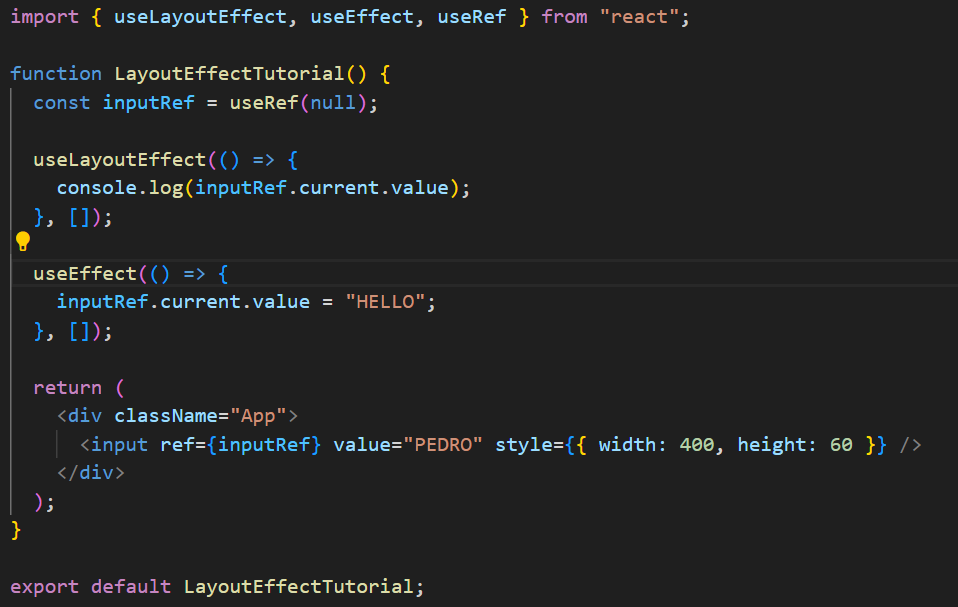Image resolution: width=958 pixels, height=607 pixels.
Task: Click LayoutEffectTutorial in the export line
Action: coord(299,587)
